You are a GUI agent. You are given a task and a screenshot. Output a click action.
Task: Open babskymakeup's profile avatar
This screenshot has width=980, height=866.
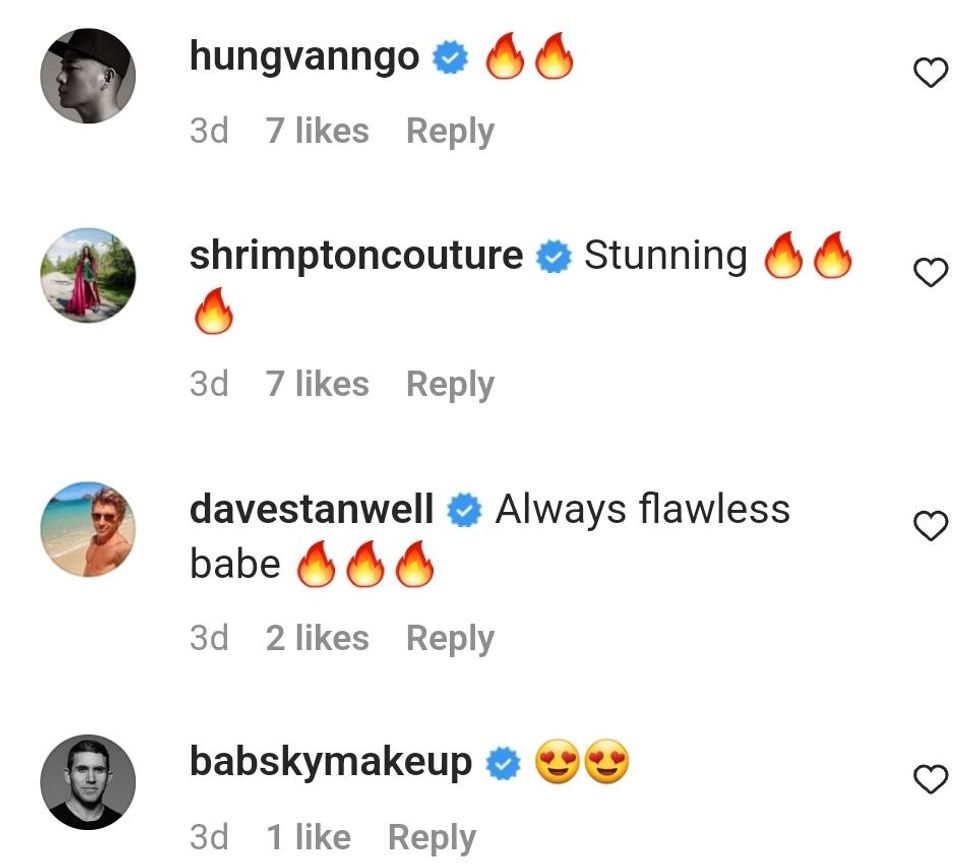coord(87,782)
